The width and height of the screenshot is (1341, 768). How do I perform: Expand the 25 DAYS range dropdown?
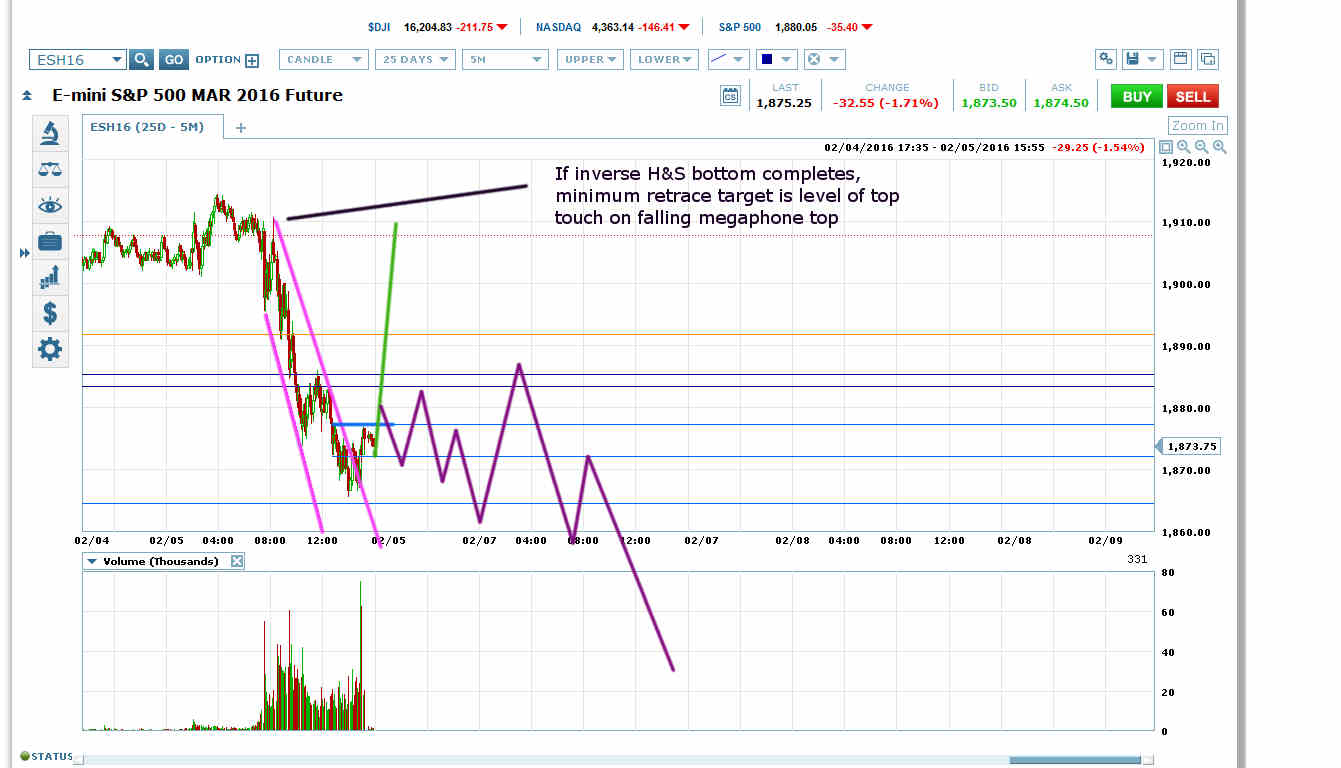[x=415, y=60]
